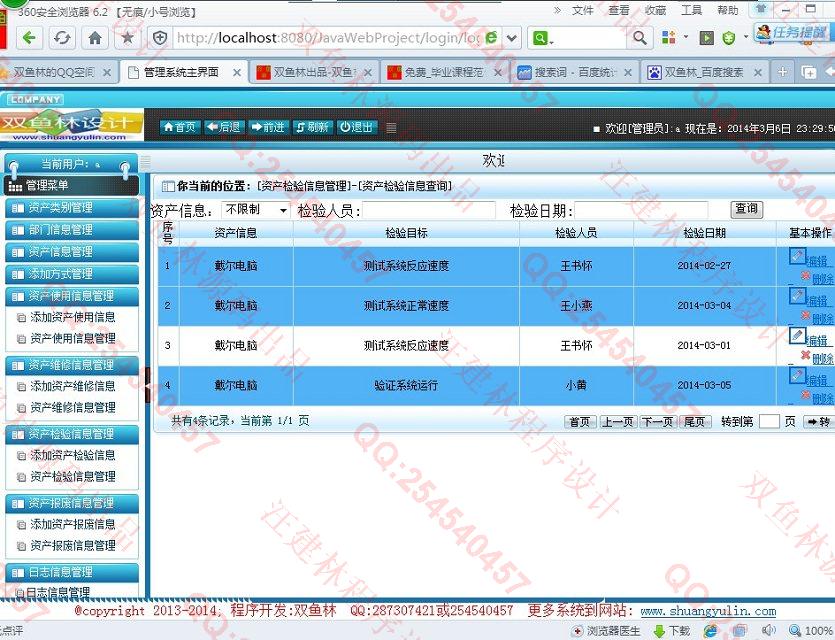Image resolution: width=835 pixels, height=640 pixels.
Task: Open the www.shuangyulin.com footer link
Action: pyautogui.click(x=707, y=611)
